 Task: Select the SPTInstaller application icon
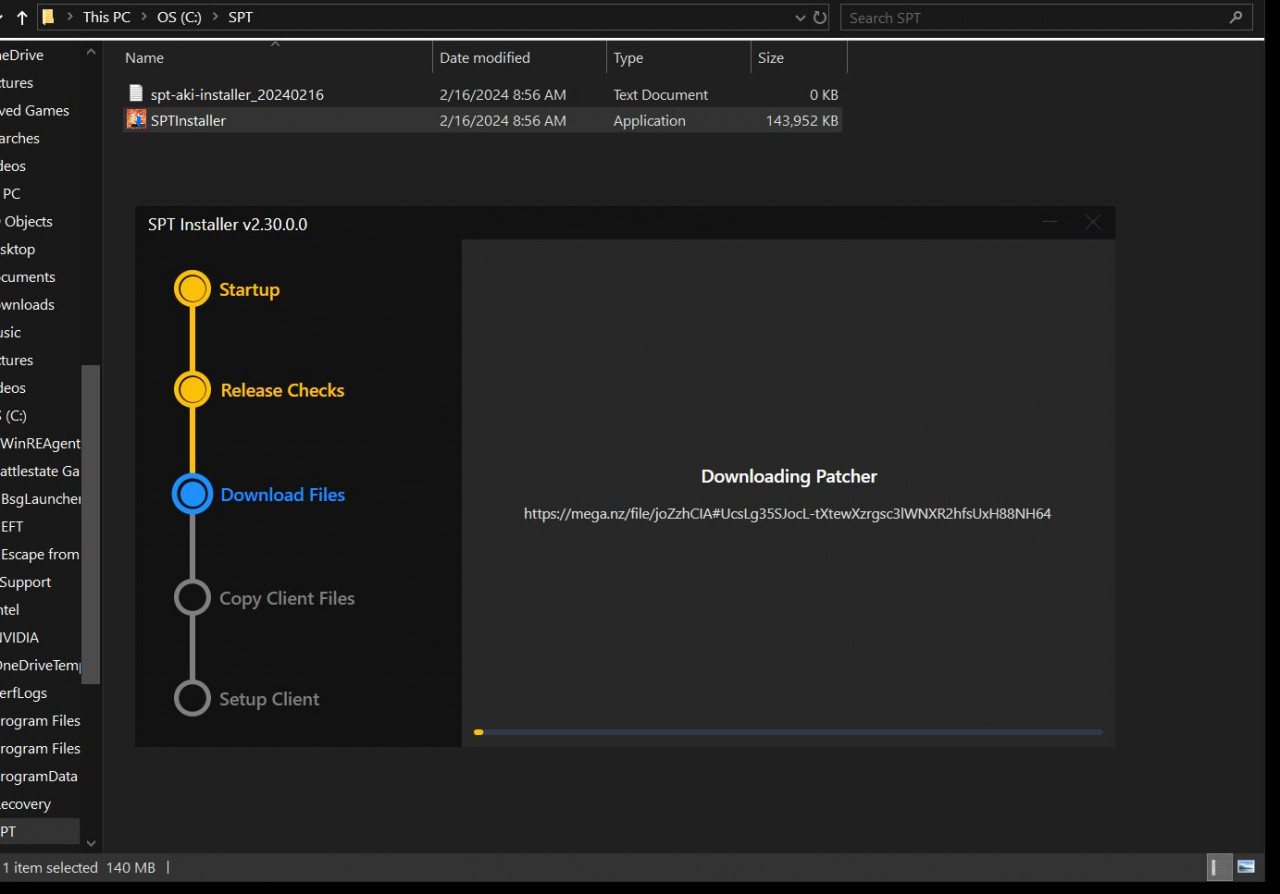136,120
